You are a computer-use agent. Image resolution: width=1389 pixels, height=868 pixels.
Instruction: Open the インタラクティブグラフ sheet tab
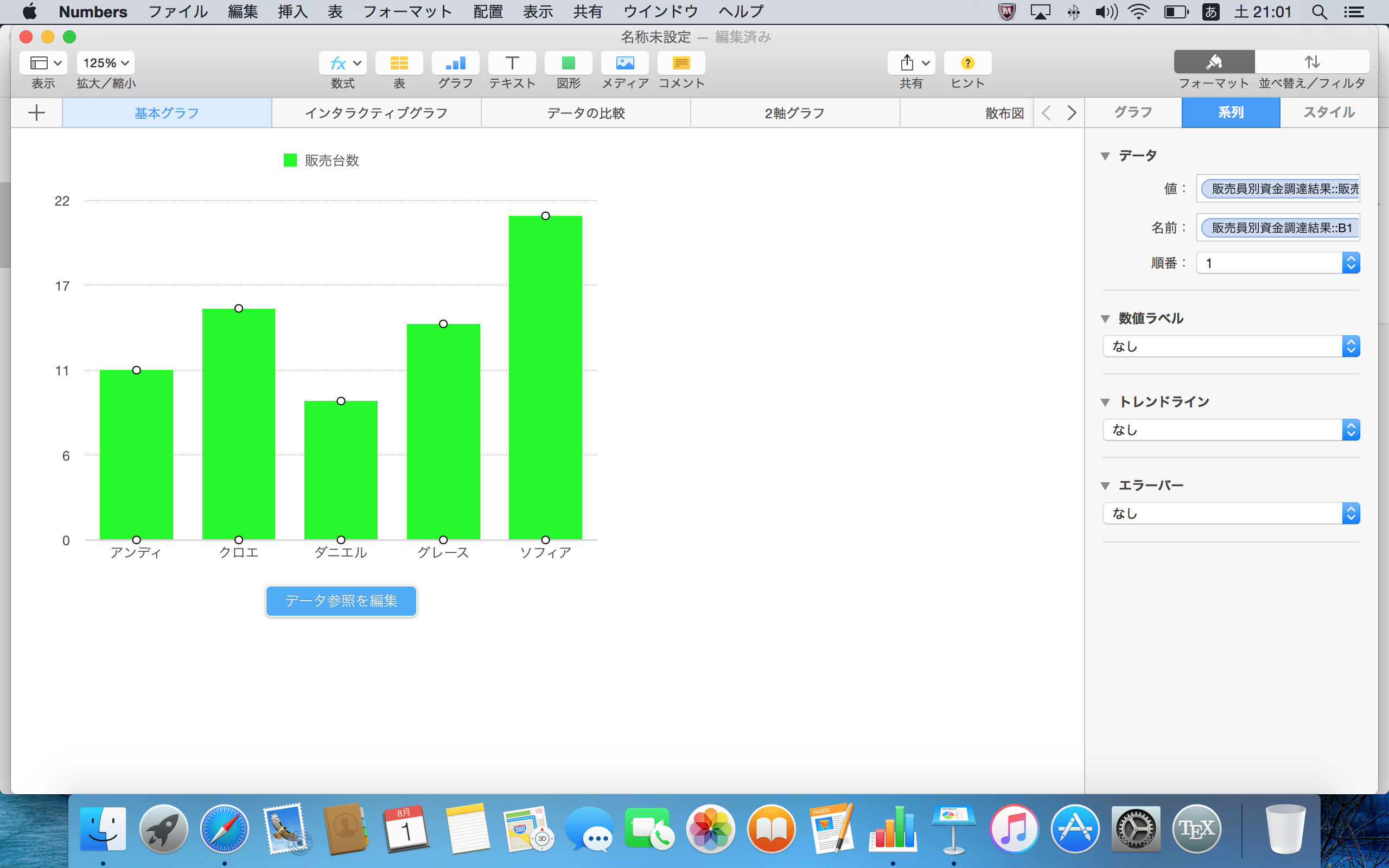click(376, 113)
